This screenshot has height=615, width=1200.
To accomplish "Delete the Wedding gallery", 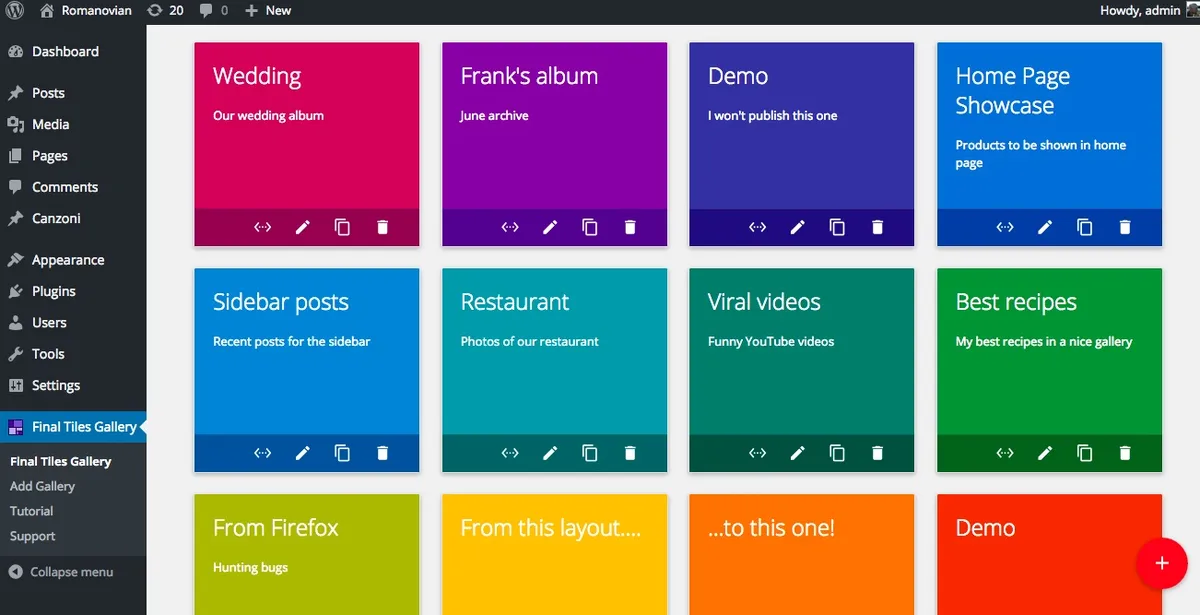I will click(382, 227).
